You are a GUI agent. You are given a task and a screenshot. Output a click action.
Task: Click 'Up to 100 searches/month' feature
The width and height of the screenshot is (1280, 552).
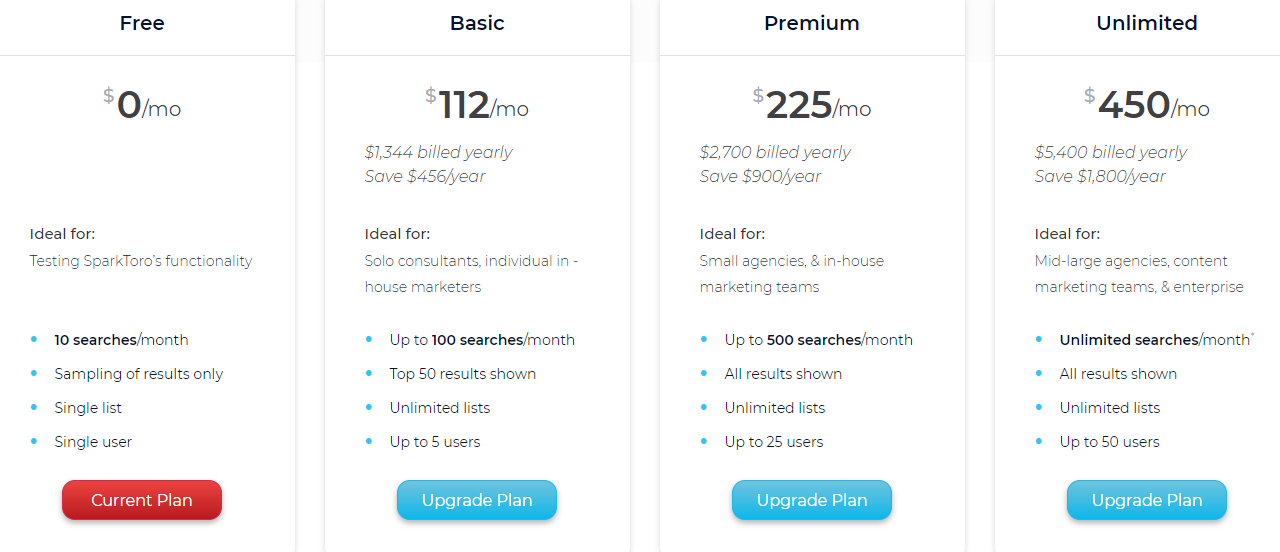pyautogui.click(x=482, y=340)
